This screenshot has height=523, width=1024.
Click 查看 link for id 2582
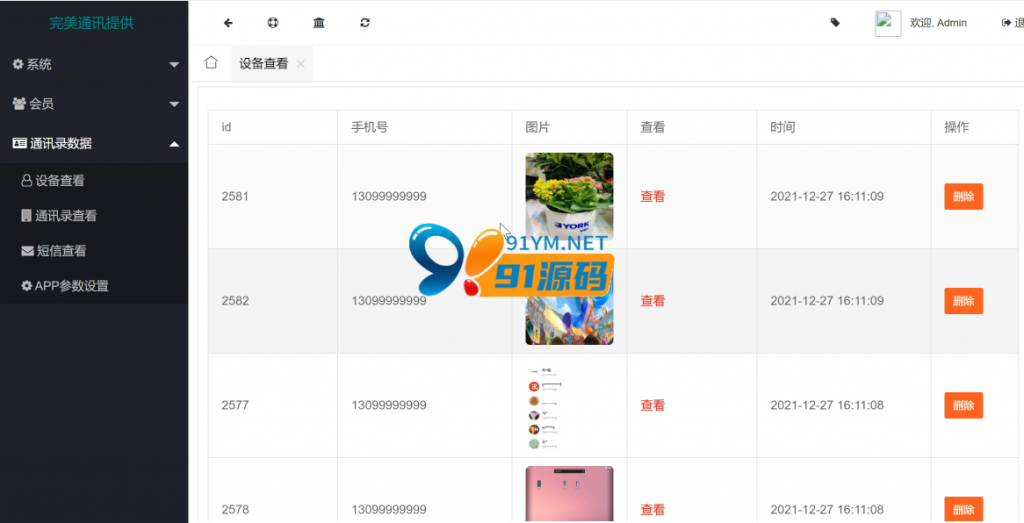pos(652,301)
